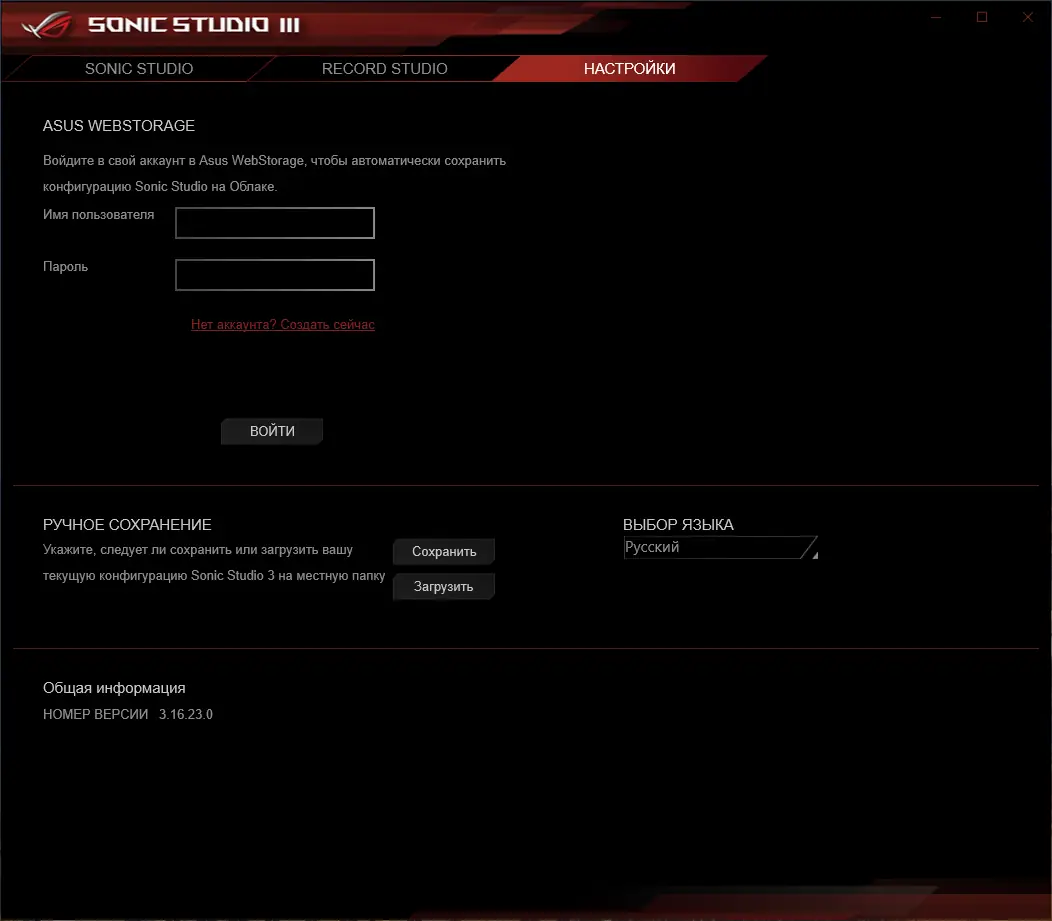
Task: Open the RECORD STUDIO tab
Action: pyautogui.click(x=384, y=68)
